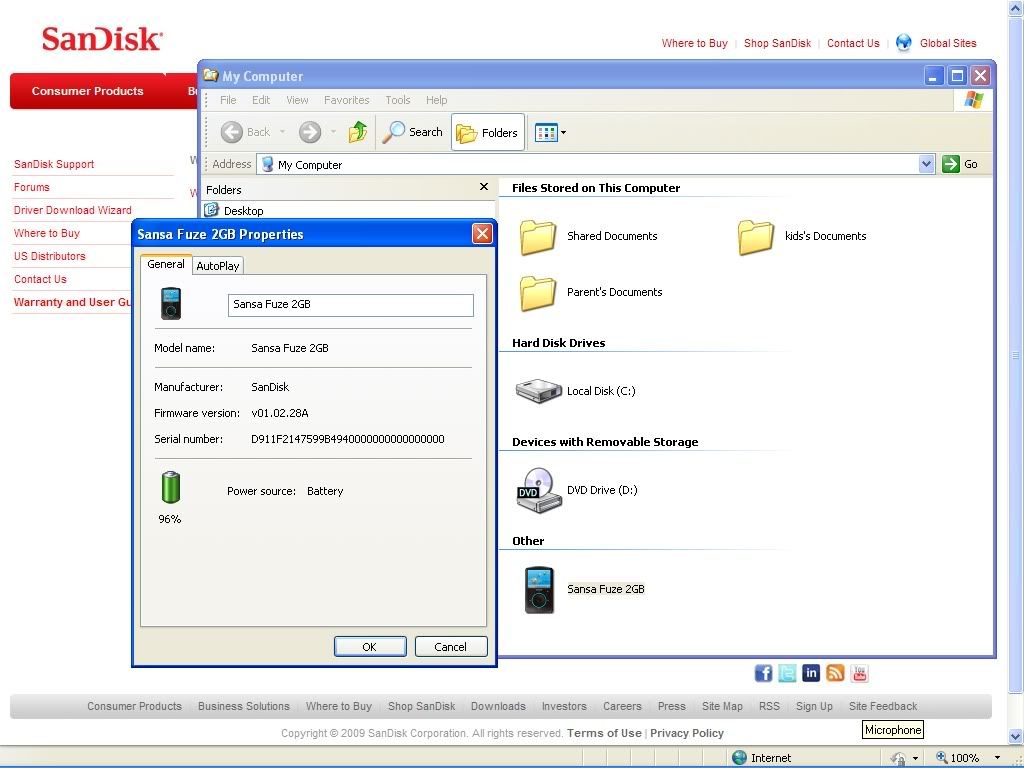The width and height of the screenshot is (1024, 768).
Task: Open the Edit menu
Action: tap(261, 100)
